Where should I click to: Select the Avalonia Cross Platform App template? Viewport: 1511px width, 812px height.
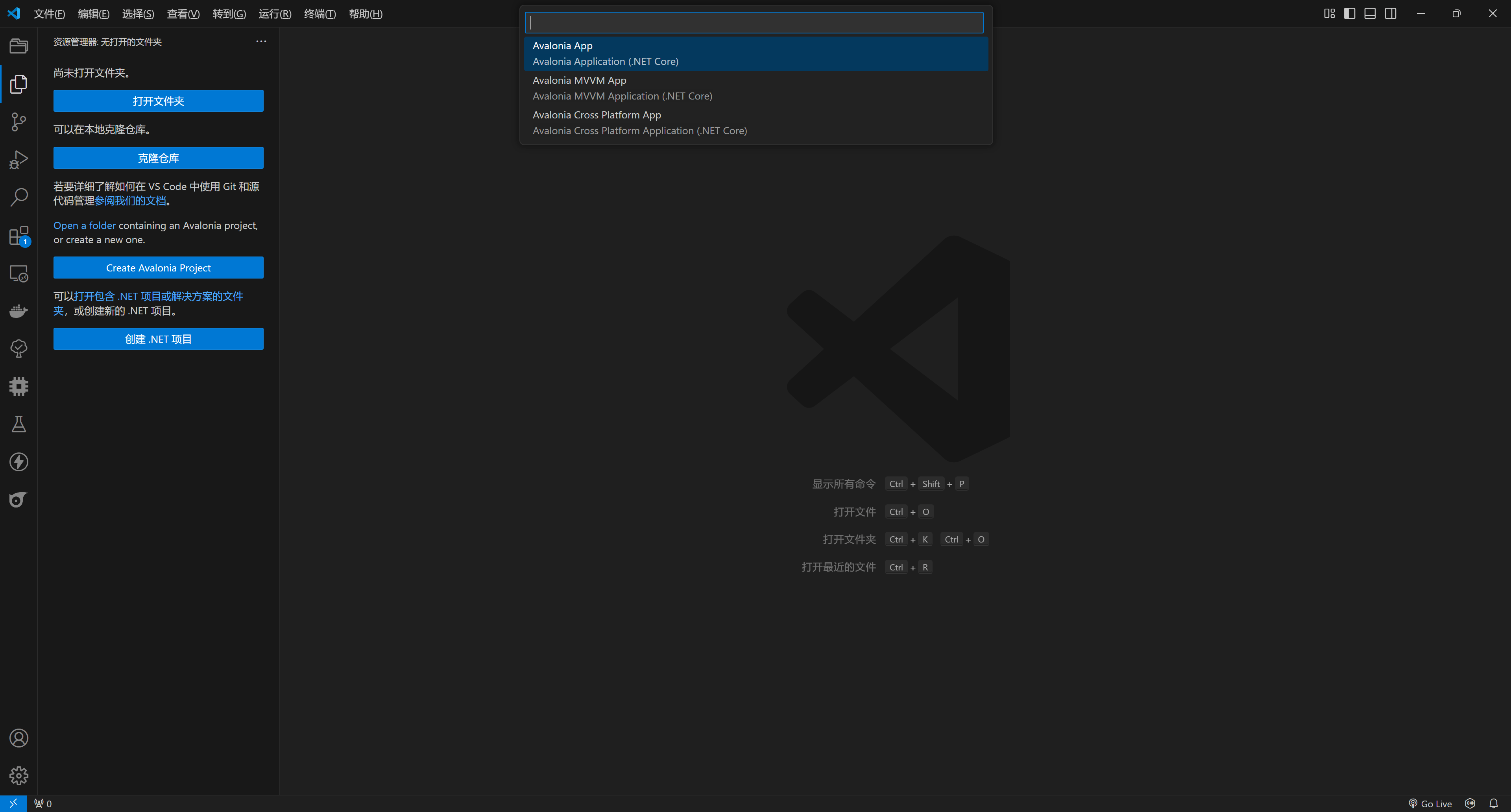click(755, 122)
